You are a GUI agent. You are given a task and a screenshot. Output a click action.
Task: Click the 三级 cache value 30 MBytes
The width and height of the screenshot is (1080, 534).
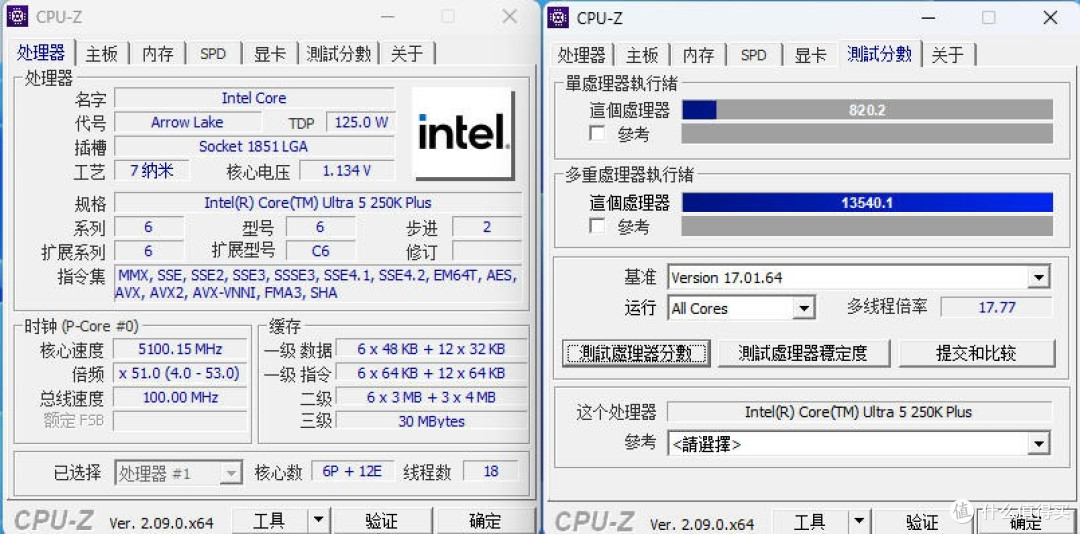[431, 421]
